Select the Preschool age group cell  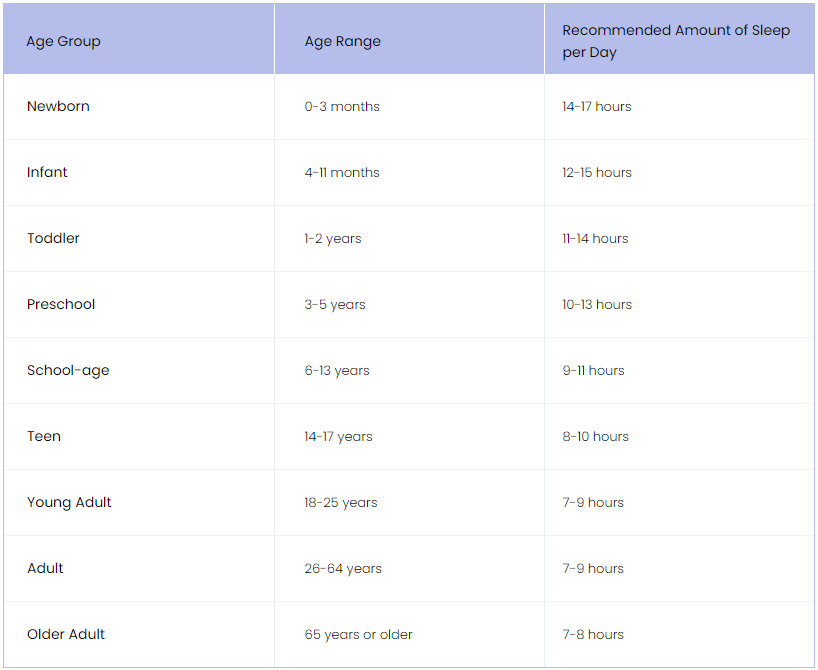[61, 305]
